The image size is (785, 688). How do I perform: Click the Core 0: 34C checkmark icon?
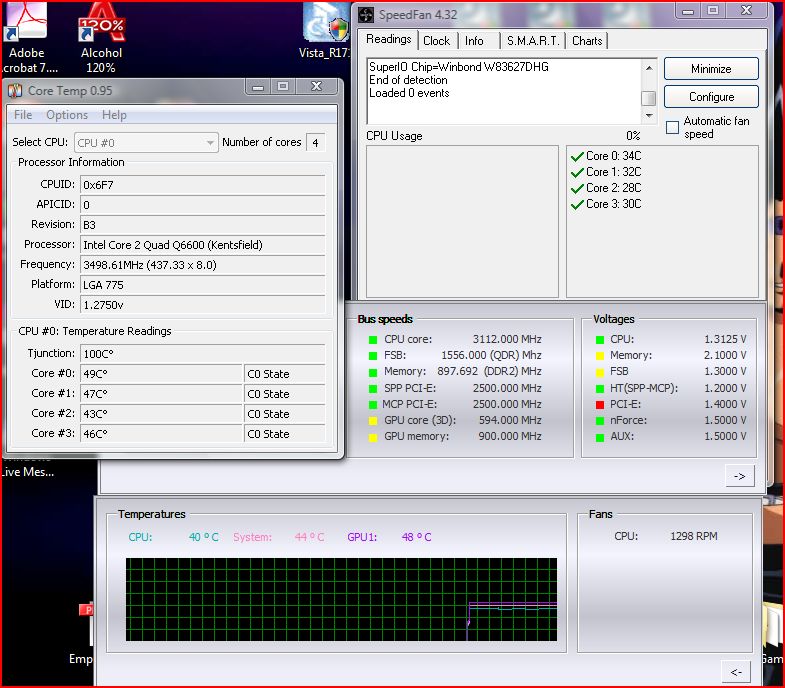[577, 156]
